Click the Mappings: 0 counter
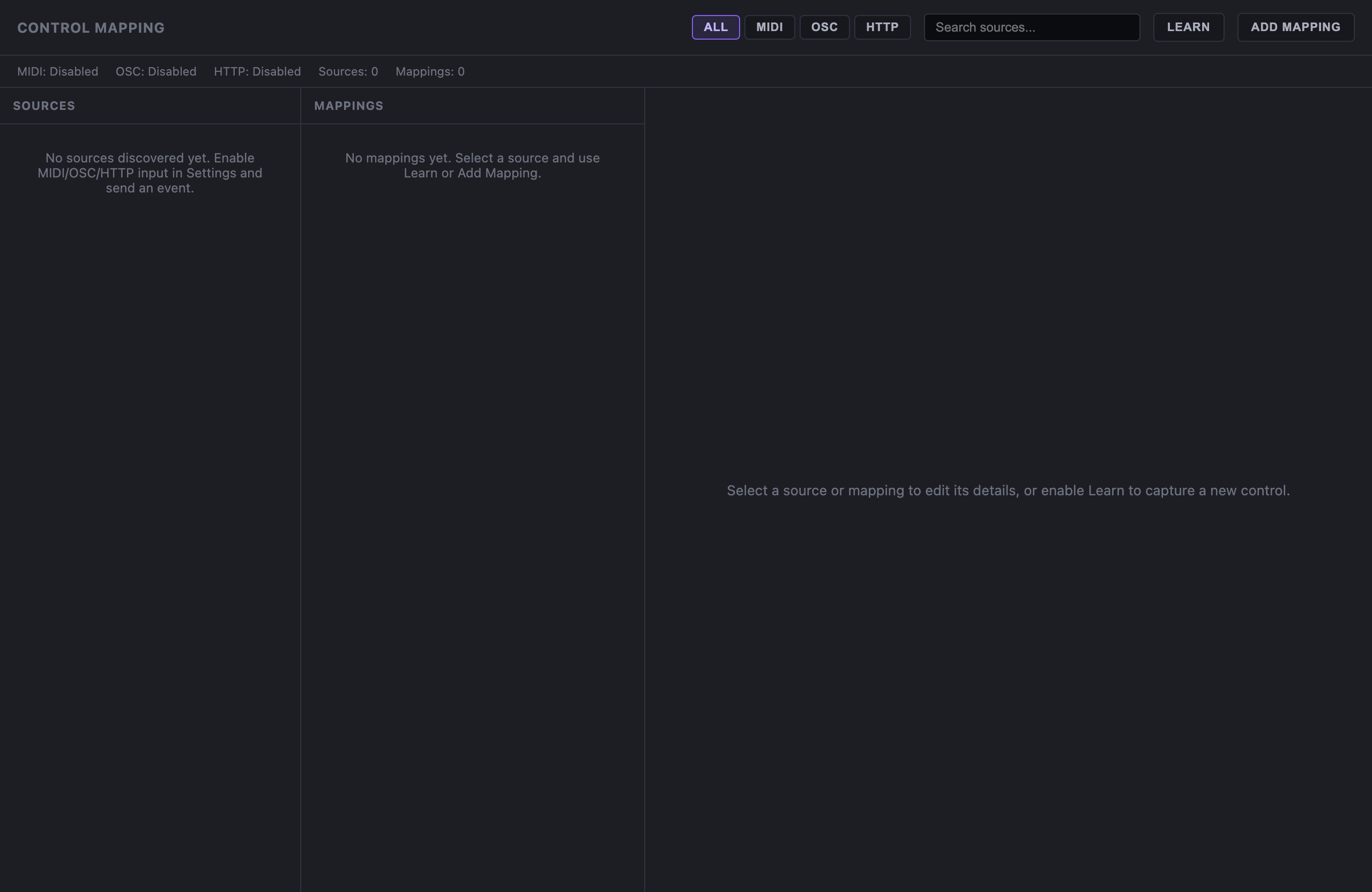 [429, 71]
